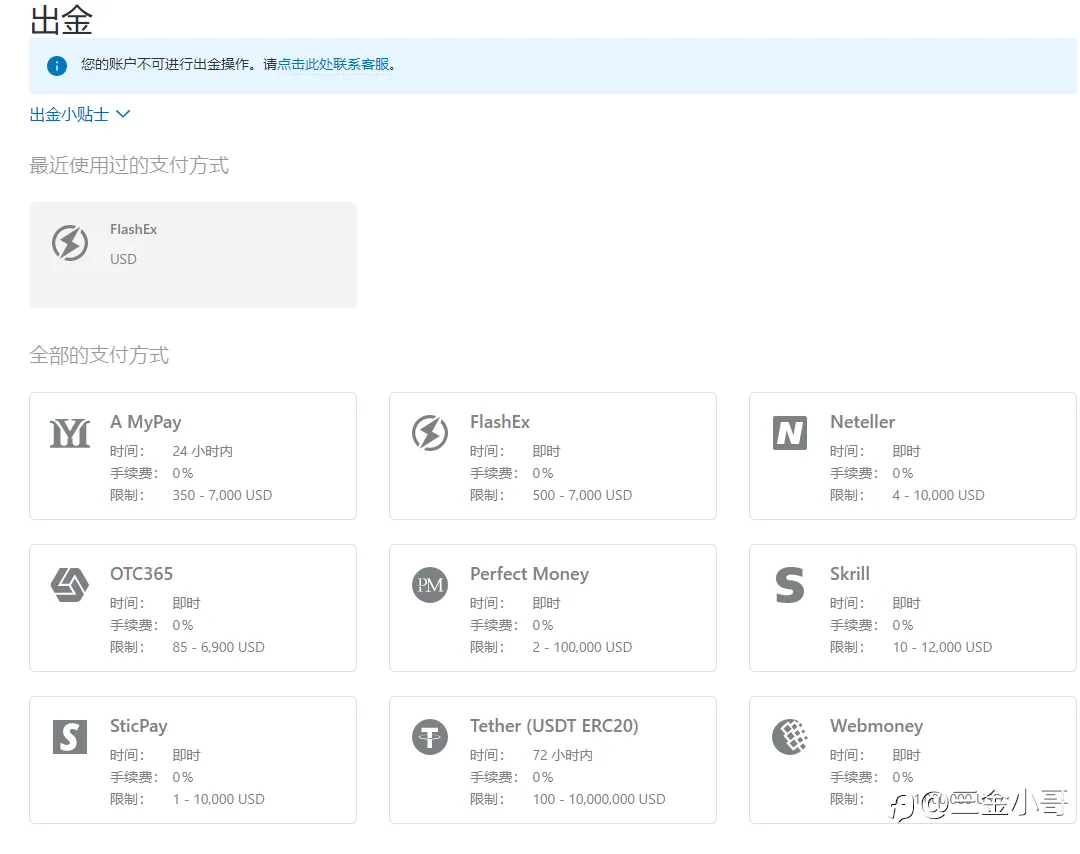The image size is (1080, 854).
Task: Expand the 出金小贴士 withdrawal tips section
Action: [79, 114]
